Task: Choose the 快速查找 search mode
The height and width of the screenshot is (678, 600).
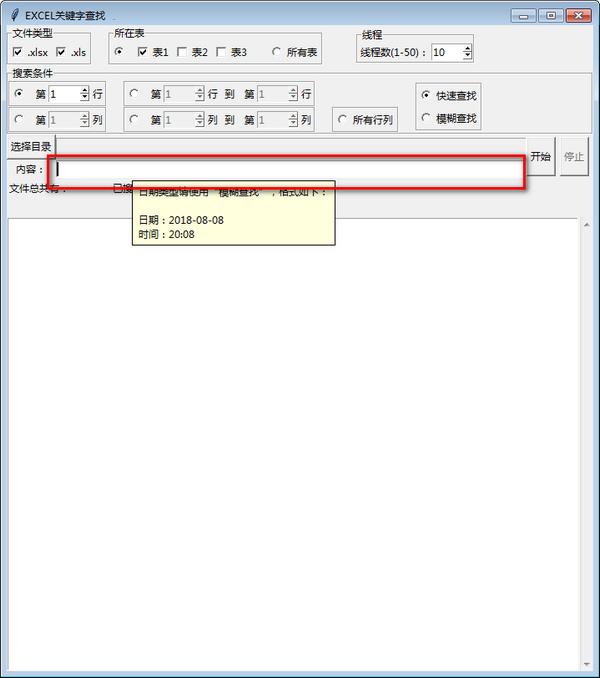Action: pos(426,95)
